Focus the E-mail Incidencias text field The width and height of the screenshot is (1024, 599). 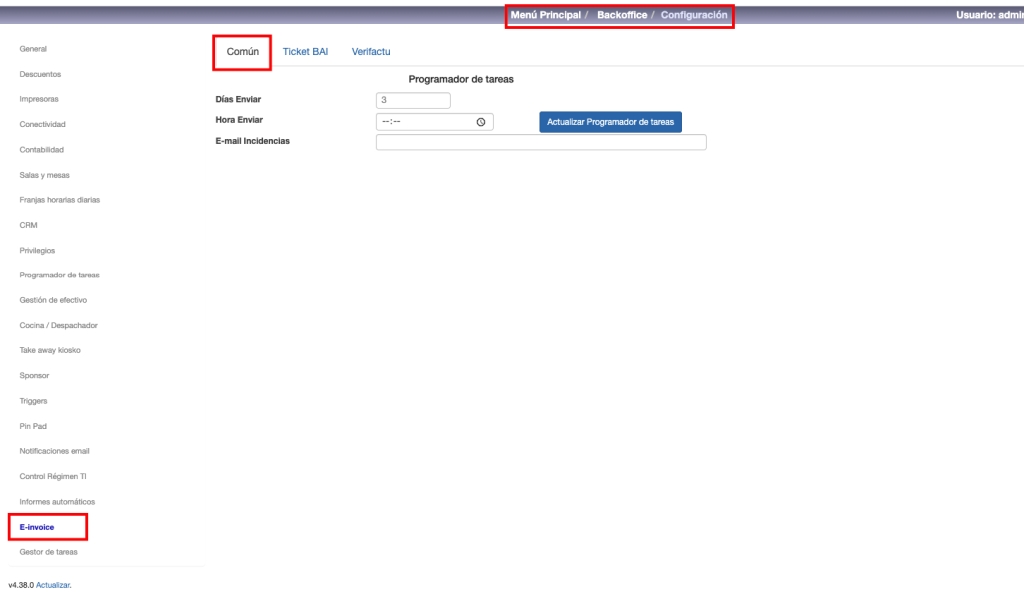point(541,142)
